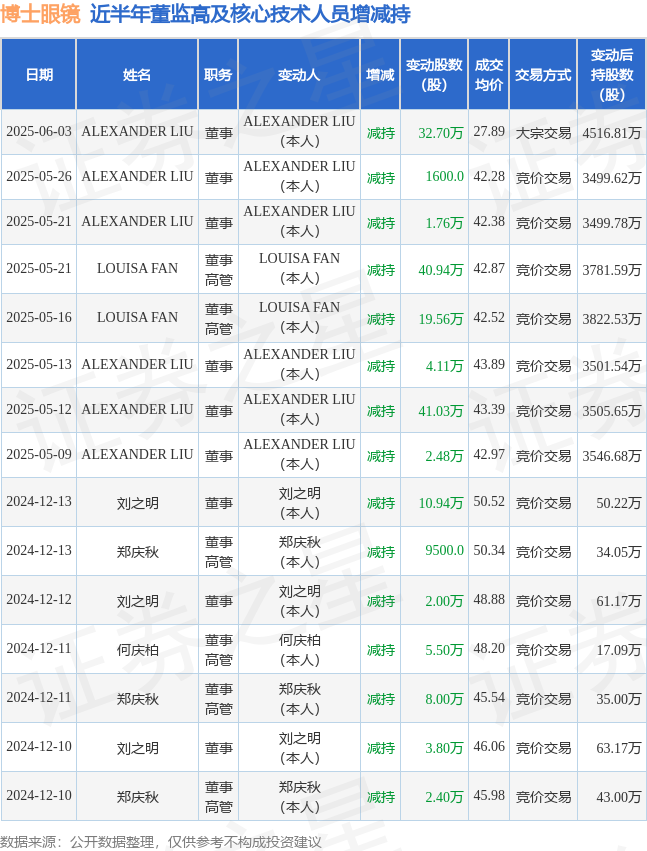Click the 35.00万 holdings value
647x851 pixels.
coord(619,698)
